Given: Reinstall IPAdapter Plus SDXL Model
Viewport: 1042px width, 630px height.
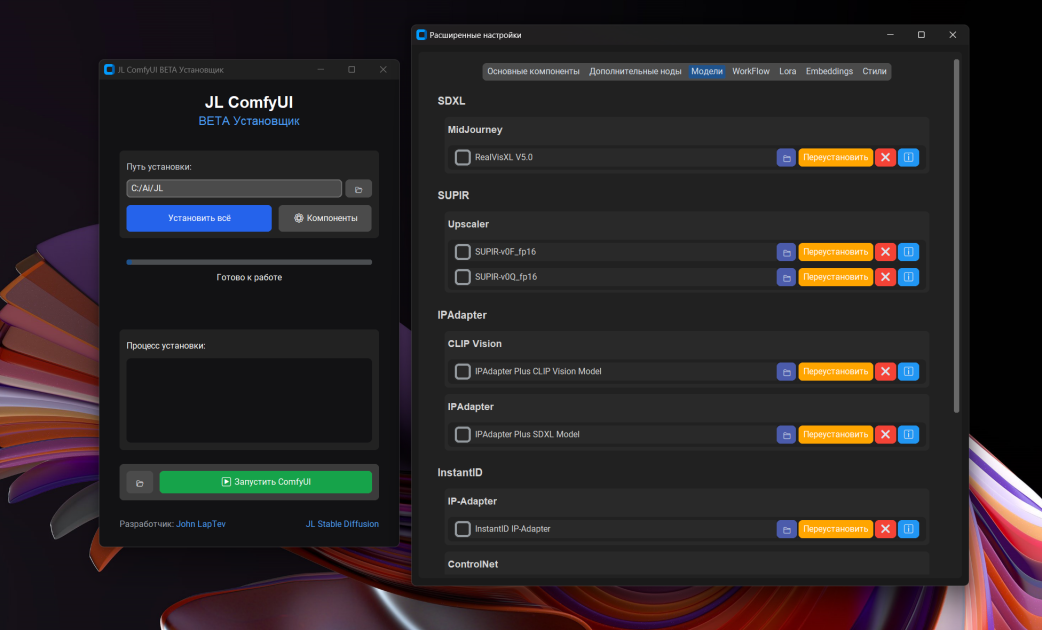Looking at the screenshot, I should click(x=835, y=435).
